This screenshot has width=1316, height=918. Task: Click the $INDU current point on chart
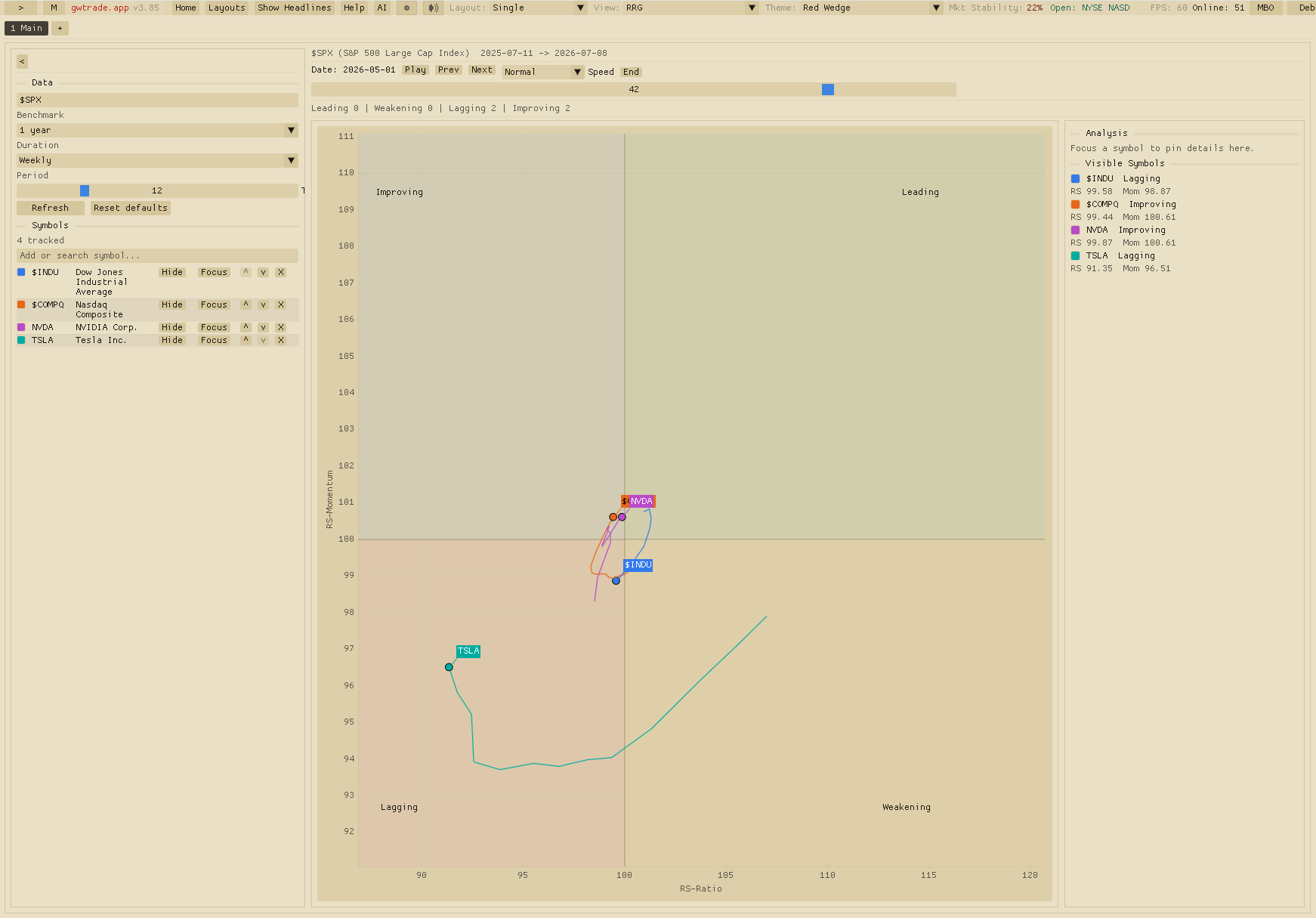click(616, 581)
